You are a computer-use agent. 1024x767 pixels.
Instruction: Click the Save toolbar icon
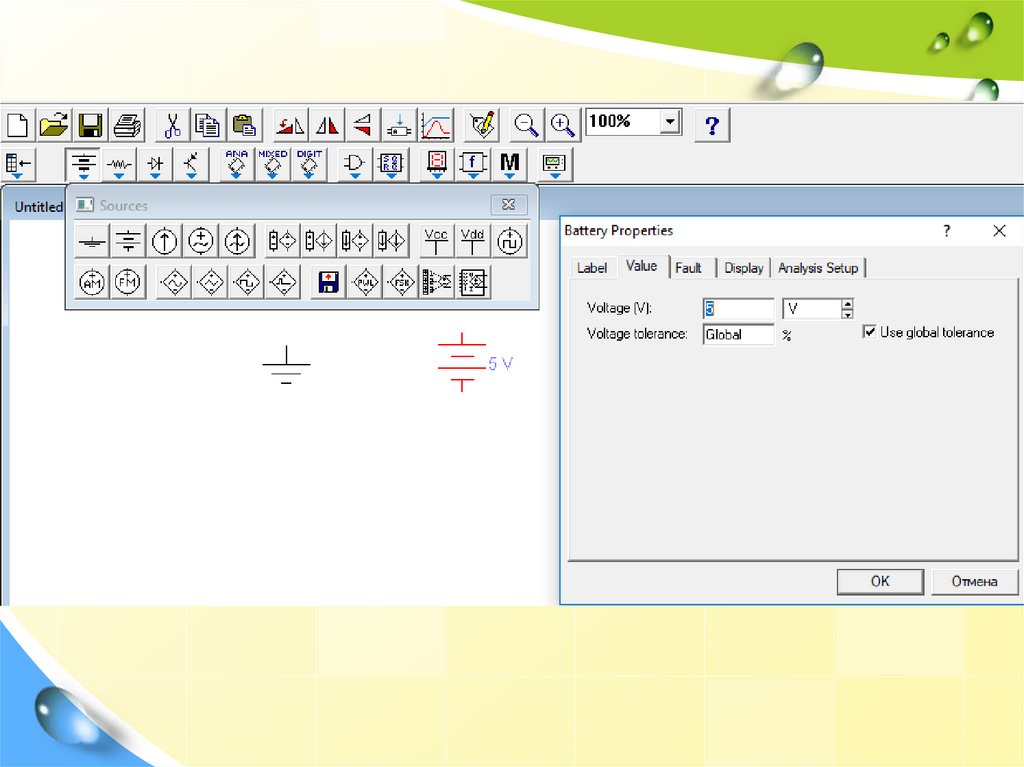(91, 125)
